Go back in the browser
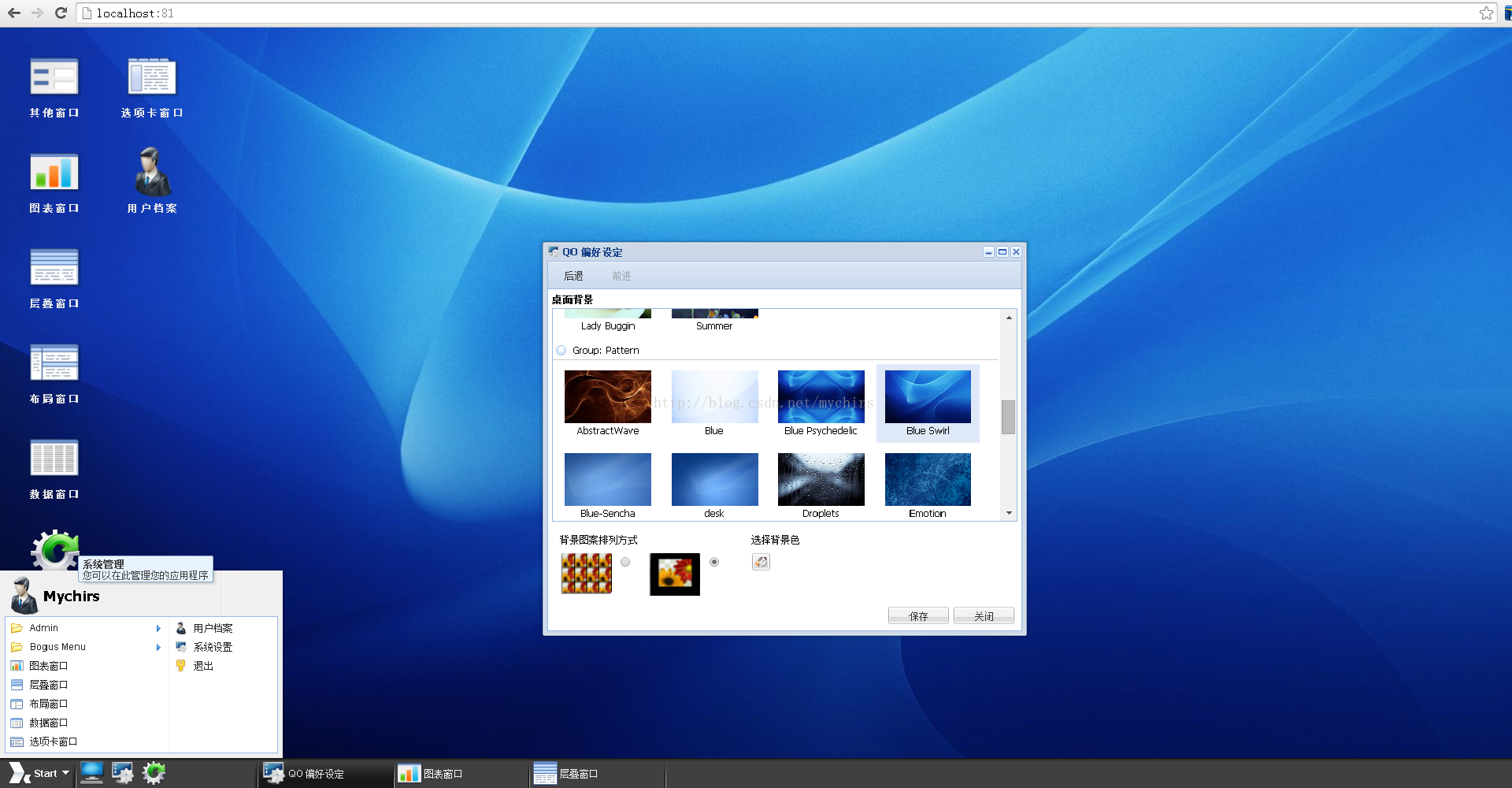 point(14,13)
